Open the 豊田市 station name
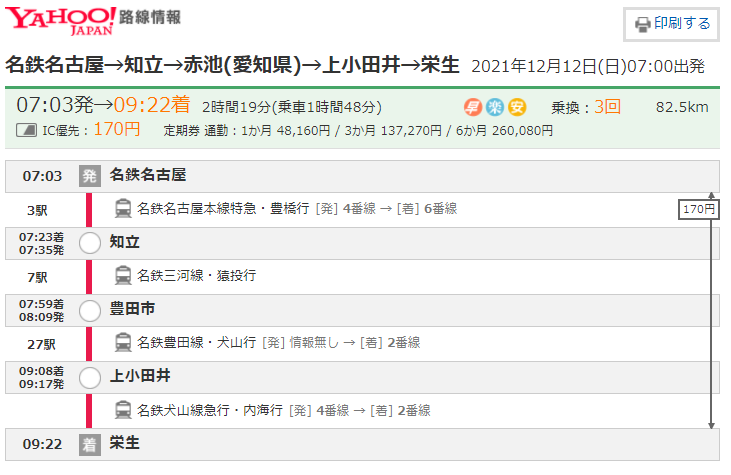The width and height of the screenshot is (731, 475). tap(132, 309)
